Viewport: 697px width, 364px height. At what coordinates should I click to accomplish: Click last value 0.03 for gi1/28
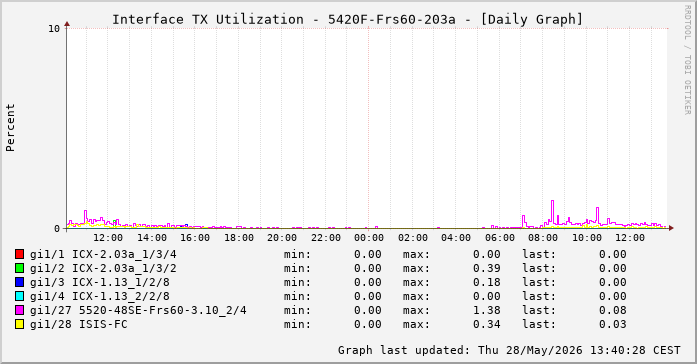click(613, 324)
